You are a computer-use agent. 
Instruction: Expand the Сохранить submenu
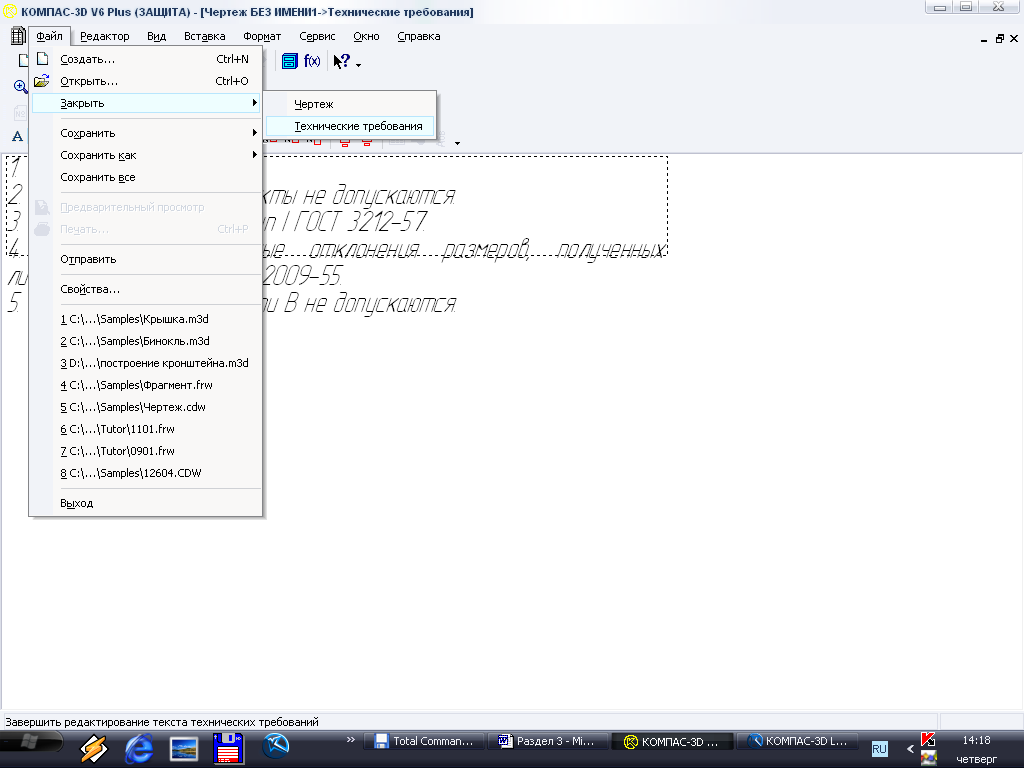click(x=146, y=133)
